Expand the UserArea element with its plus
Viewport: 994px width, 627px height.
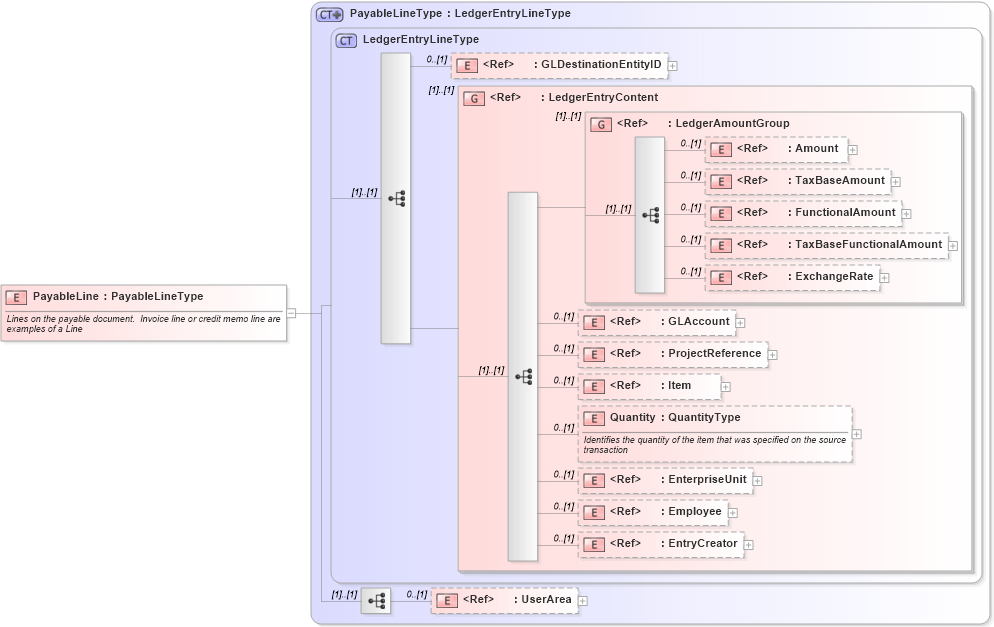tap(582, 600)
